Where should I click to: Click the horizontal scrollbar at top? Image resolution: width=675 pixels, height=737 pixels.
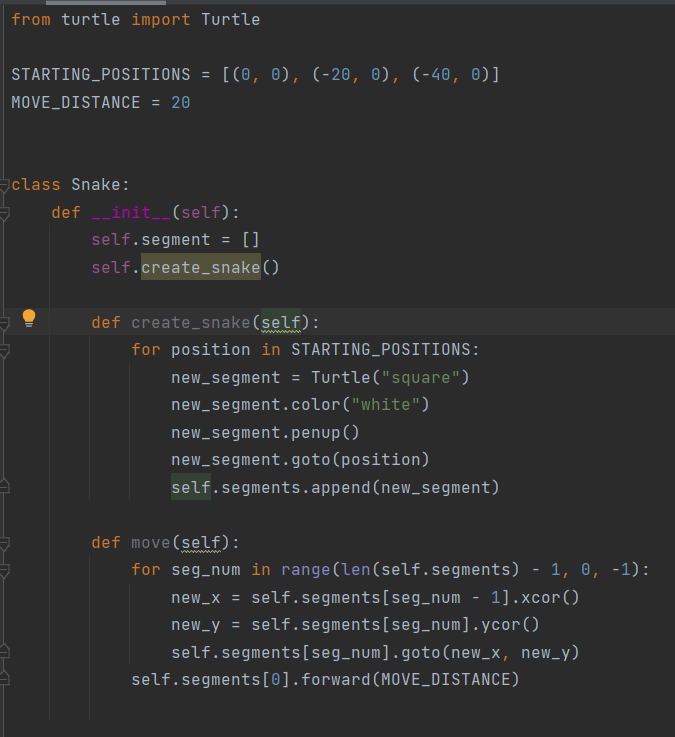106,2
